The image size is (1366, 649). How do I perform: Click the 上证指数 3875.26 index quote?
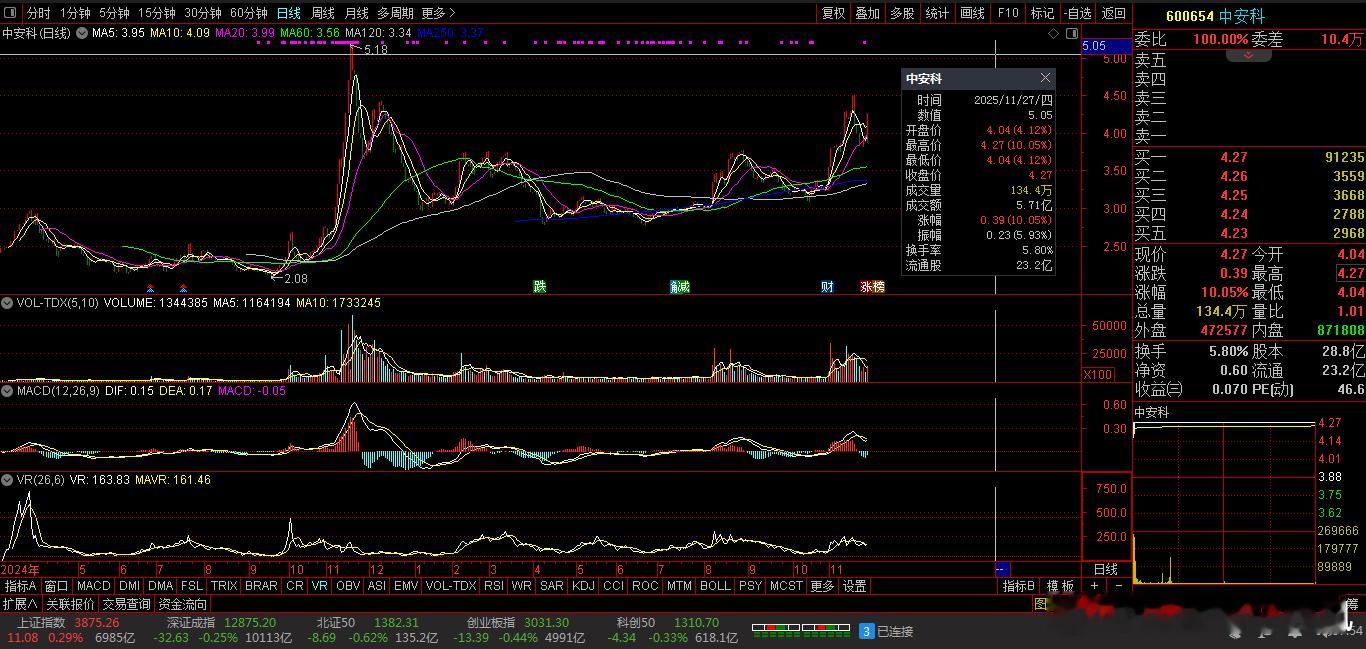68,622
